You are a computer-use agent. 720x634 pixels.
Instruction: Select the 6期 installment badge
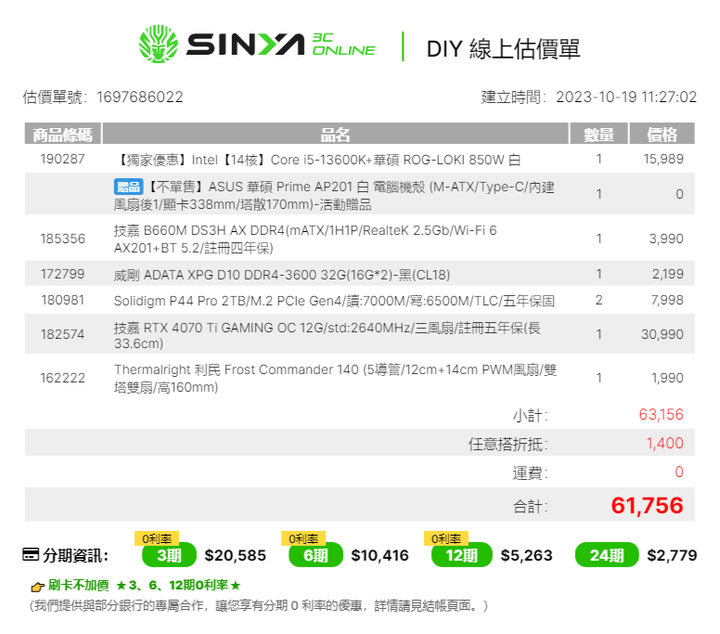pos(315,555)
